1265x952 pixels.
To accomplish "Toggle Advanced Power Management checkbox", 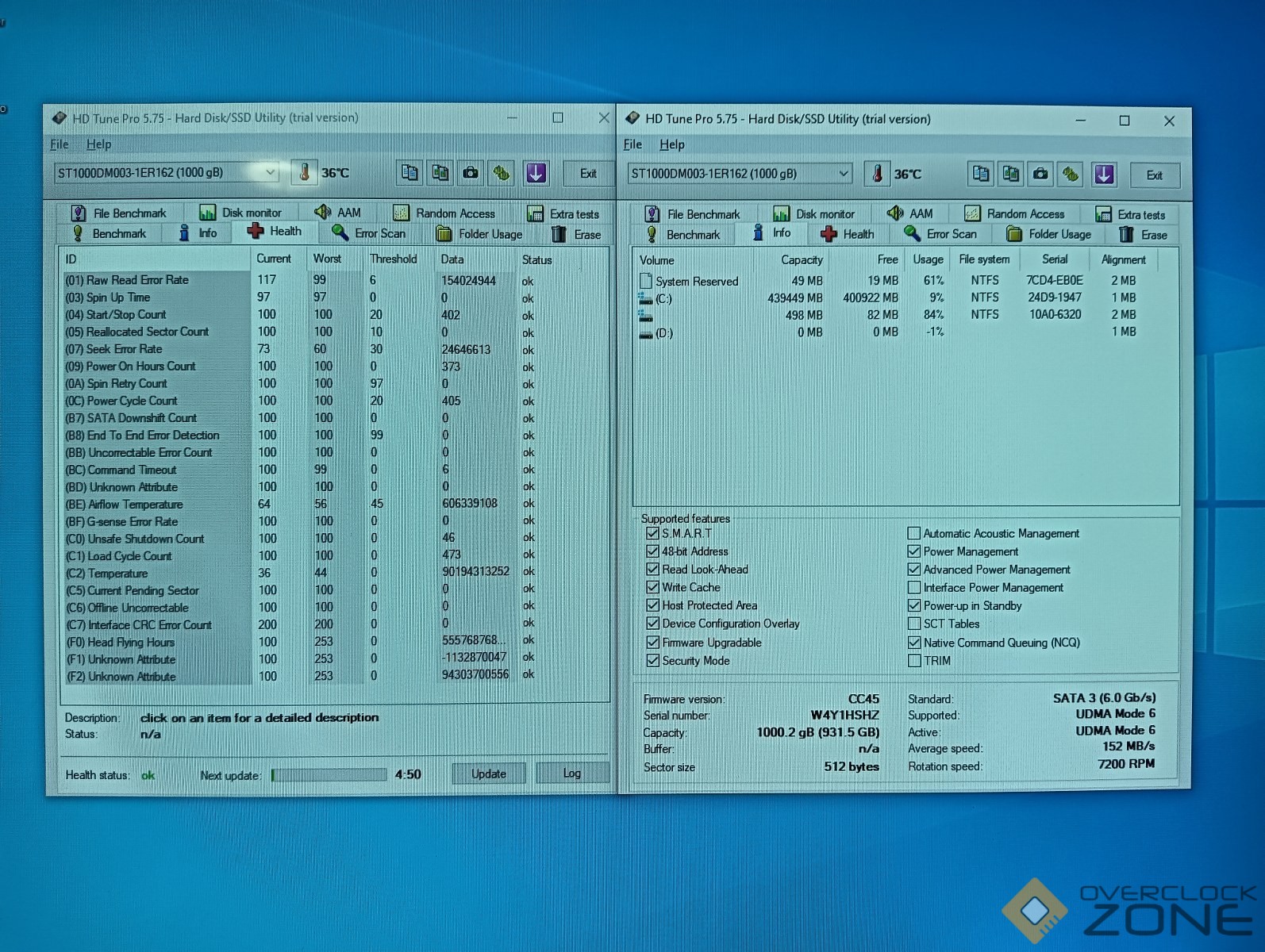I will click(x=914, y=570).
